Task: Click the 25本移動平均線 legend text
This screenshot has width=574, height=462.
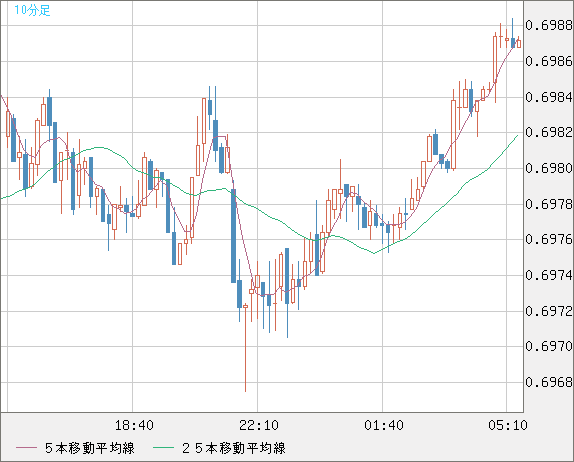Action: [x=234, y=448]
